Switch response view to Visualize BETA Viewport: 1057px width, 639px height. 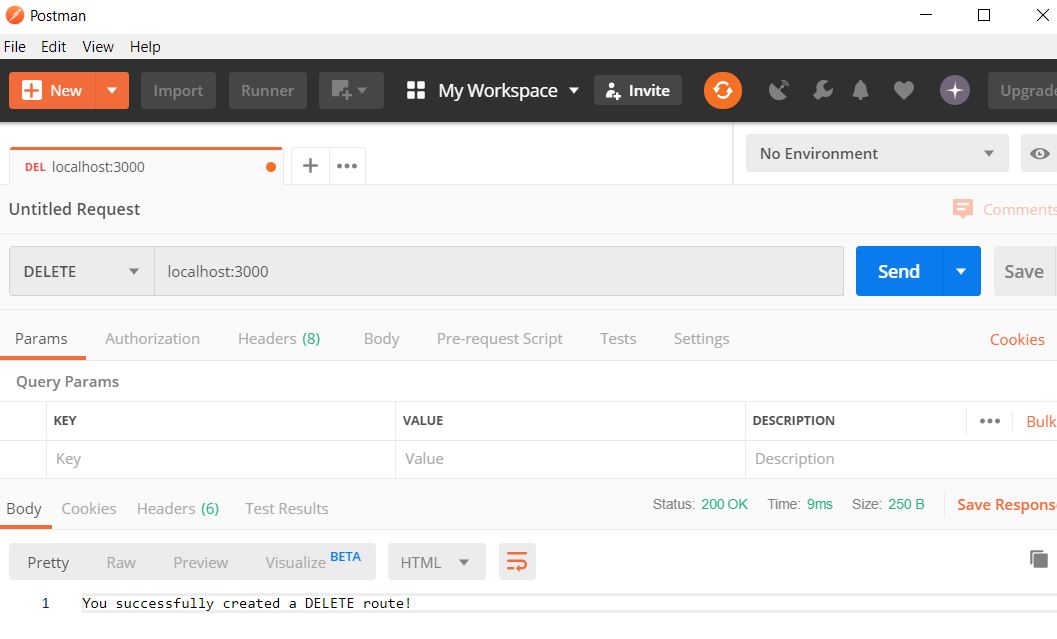pyautogui.click(x=313, y=561)
